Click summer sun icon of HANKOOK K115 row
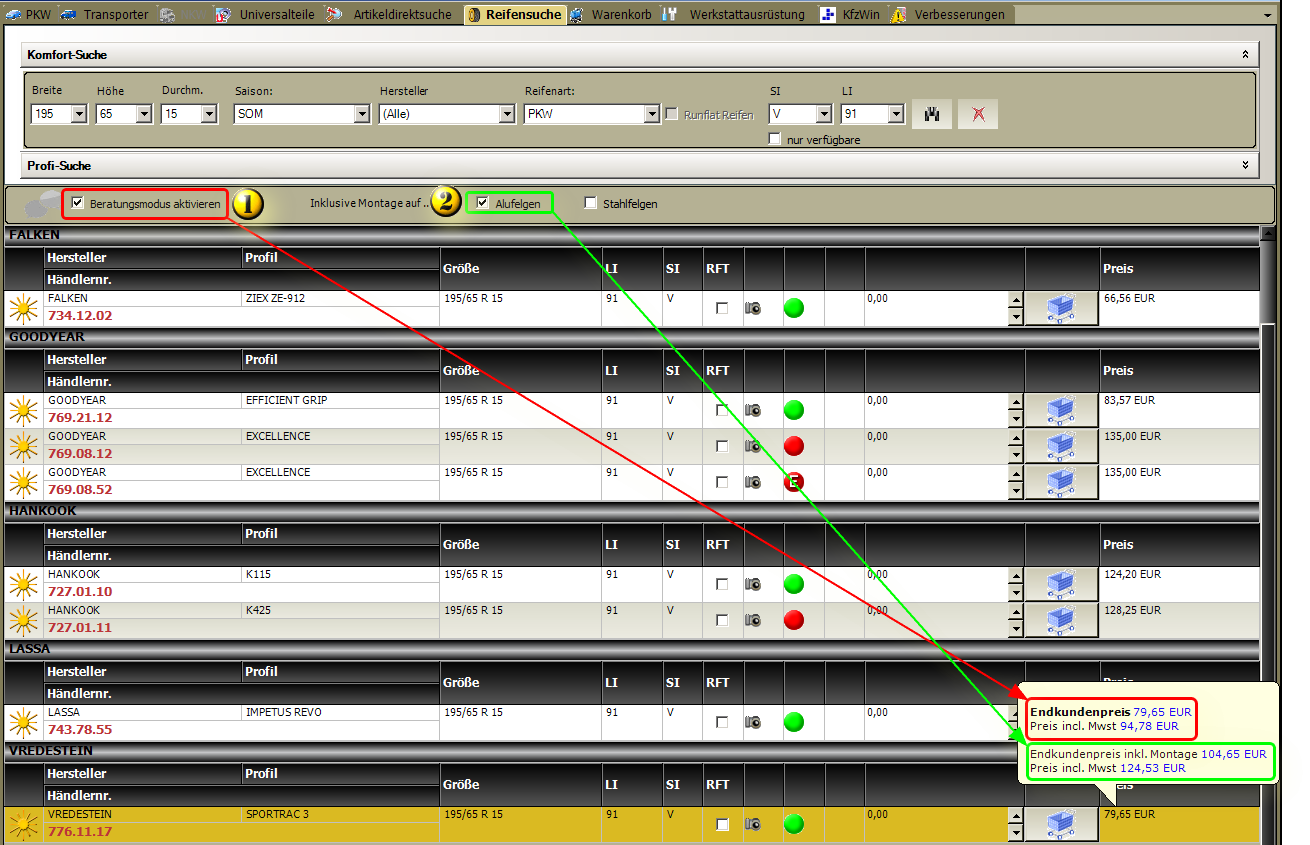This screenshot has height=845, width=1310. tap(23, 585)
